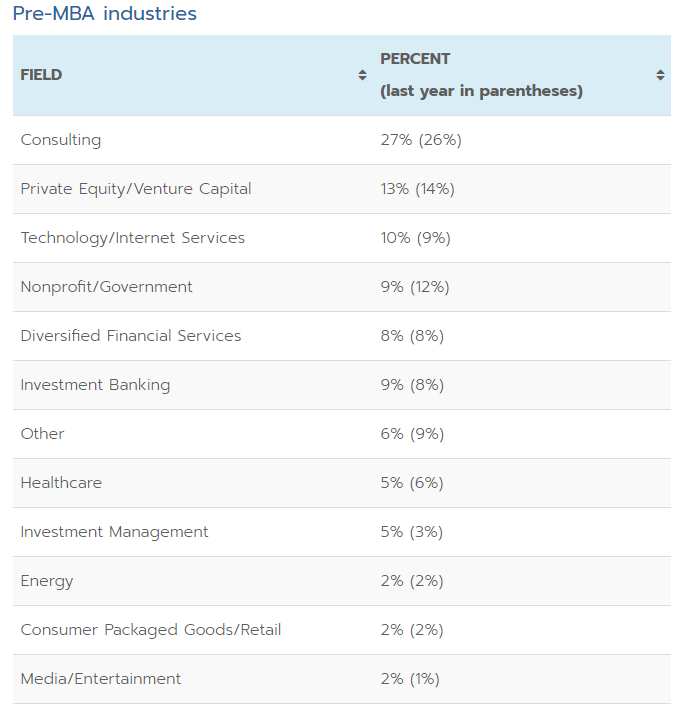Image resolution: width=682 pixels, height=705 pixels.
Task: Click the Healthcare field name
Action: coord(61,483)
